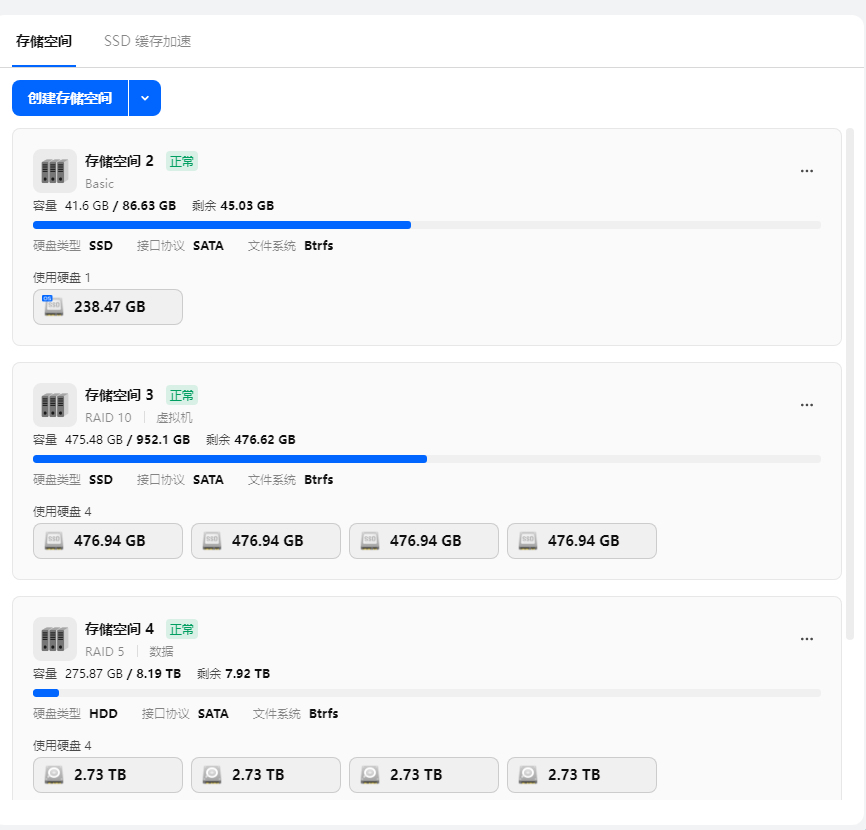Switch to the SSD 缓存加速 tab

(147, 42)
